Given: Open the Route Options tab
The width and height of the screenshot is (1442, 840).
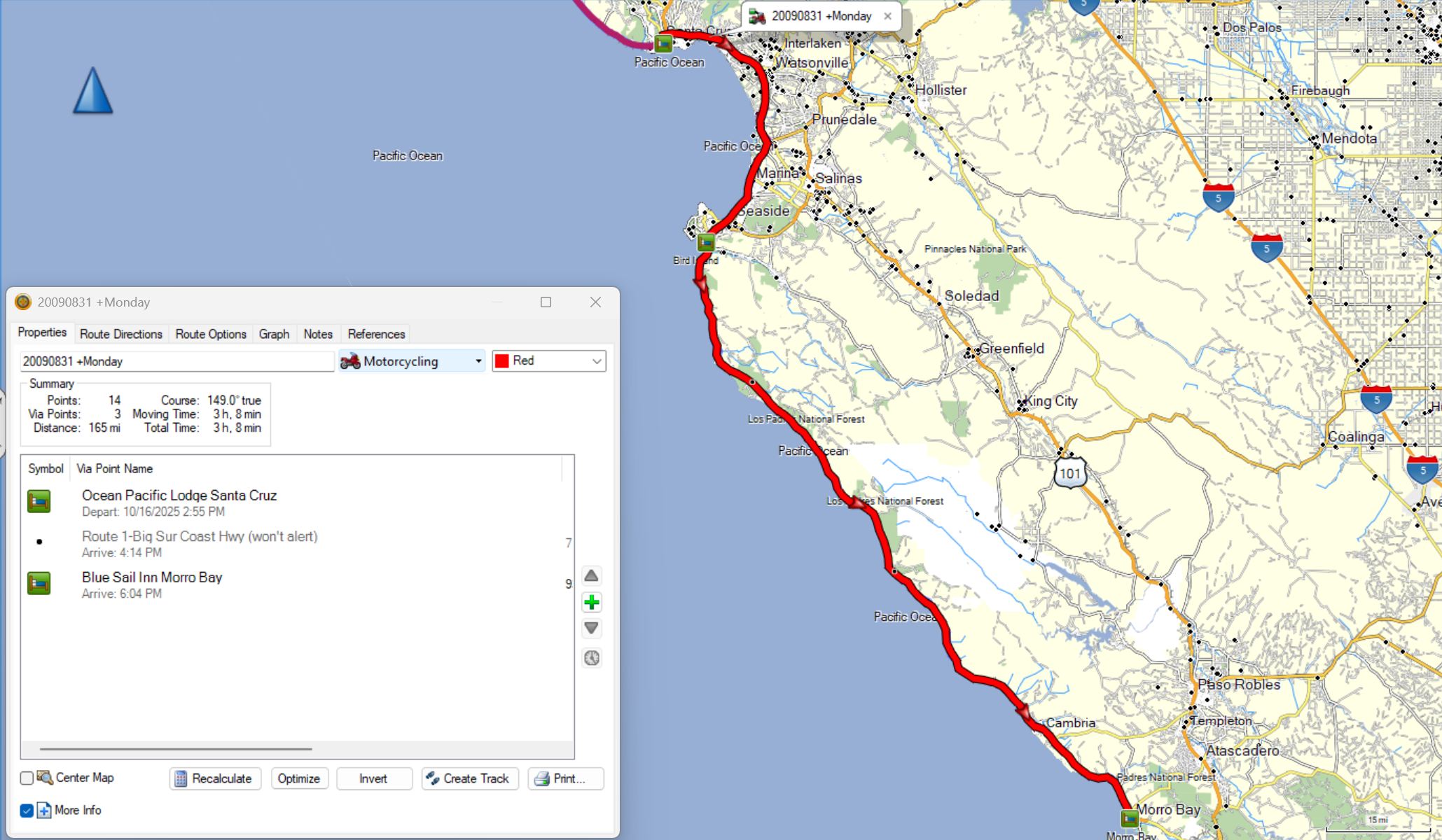Looking at the screenshot, I should point(210,334).
